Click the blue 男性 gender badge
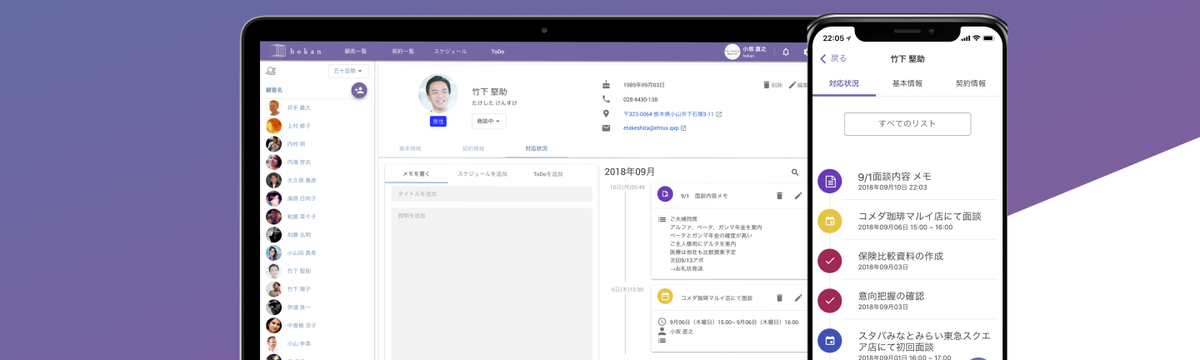The height and width of the screenshot is (360, 1200). (438, 121)
